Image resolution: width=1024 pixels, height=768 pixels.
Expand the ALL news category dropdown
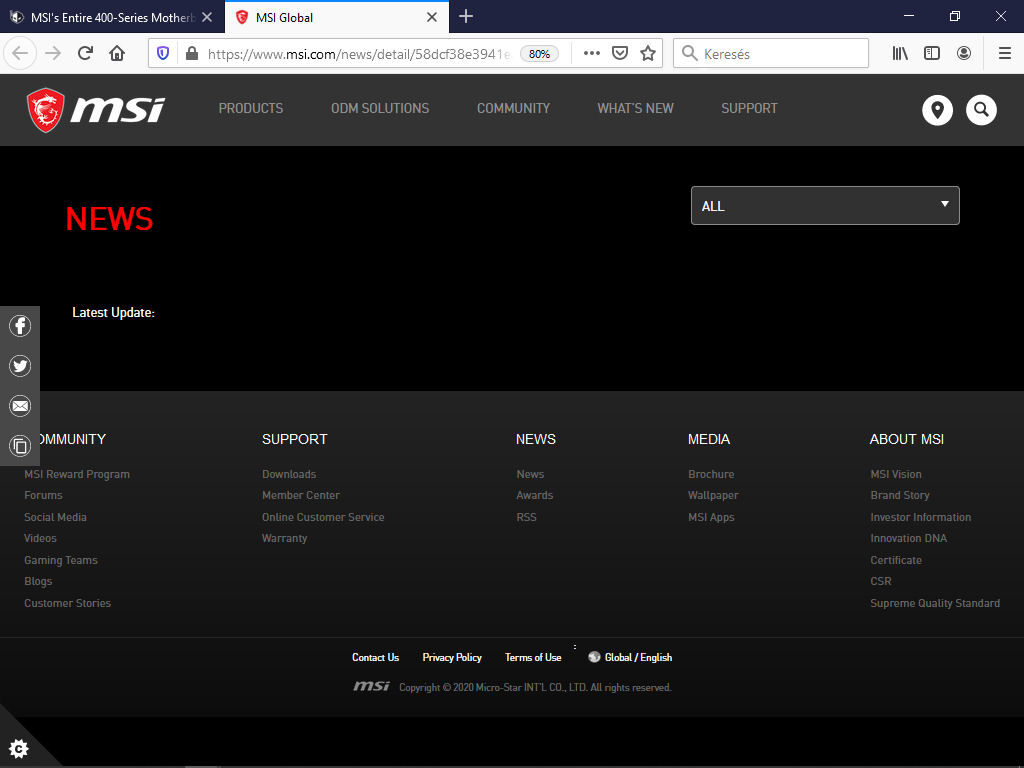point(825,206)
